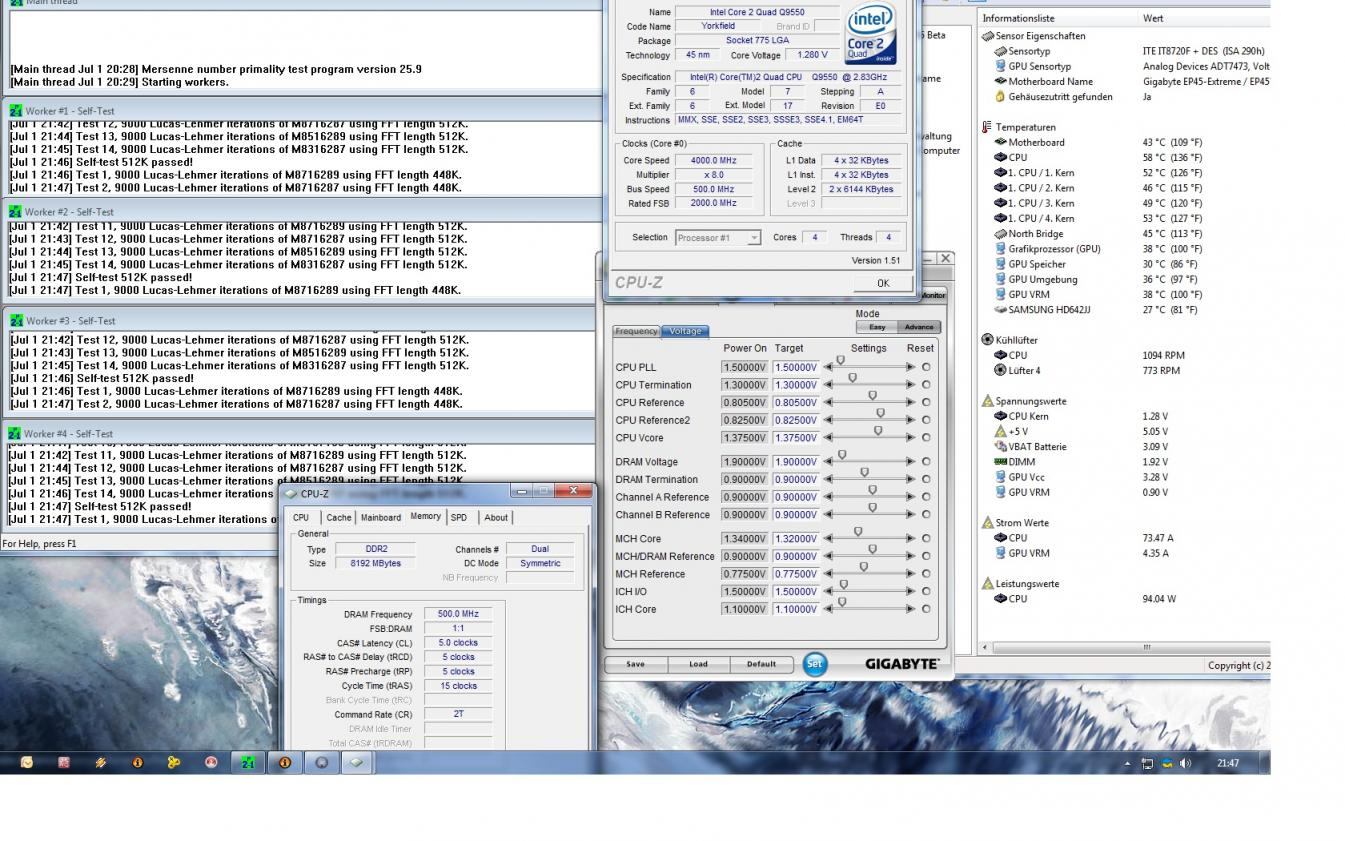Show hidden system tray icons arrow

coord(1128,764)
